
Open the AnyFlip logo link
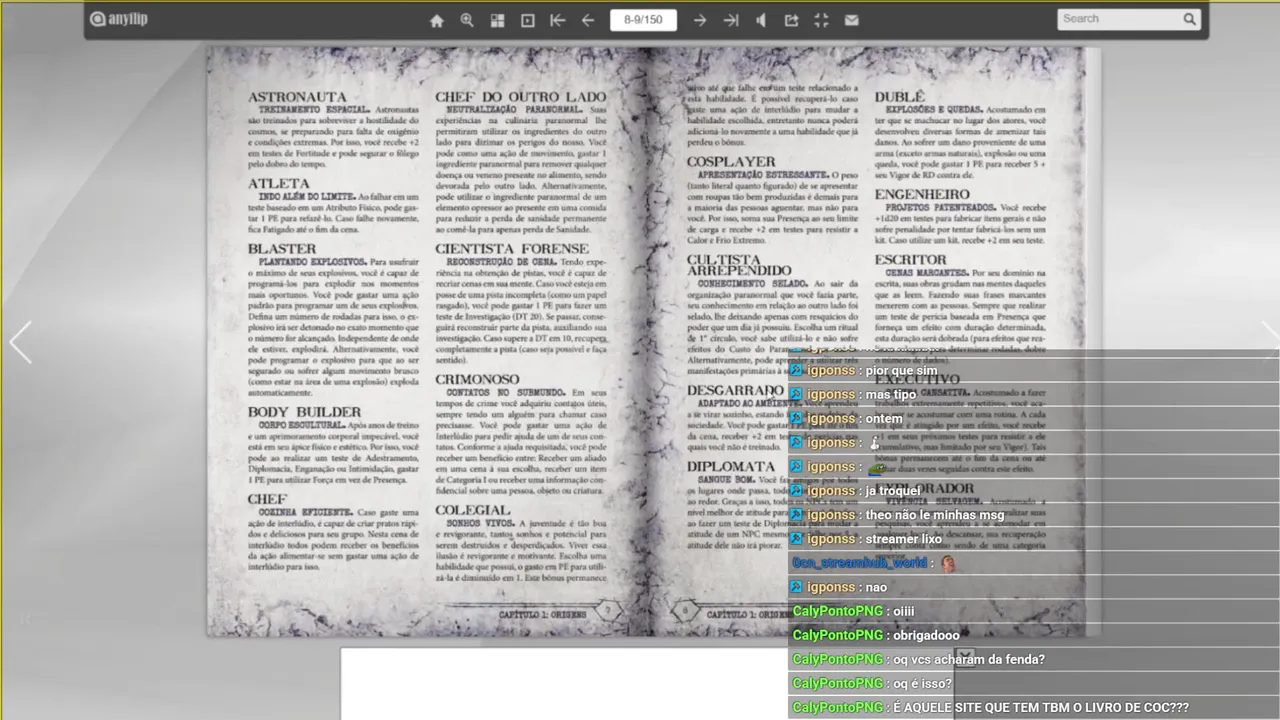118,19
